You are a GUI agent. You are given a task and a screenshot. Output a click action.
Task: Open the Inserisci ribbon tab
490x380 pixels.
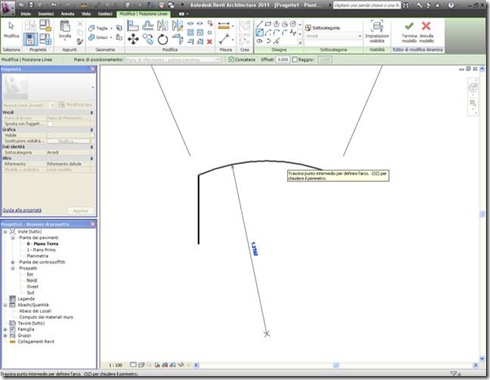coord(46,14)
